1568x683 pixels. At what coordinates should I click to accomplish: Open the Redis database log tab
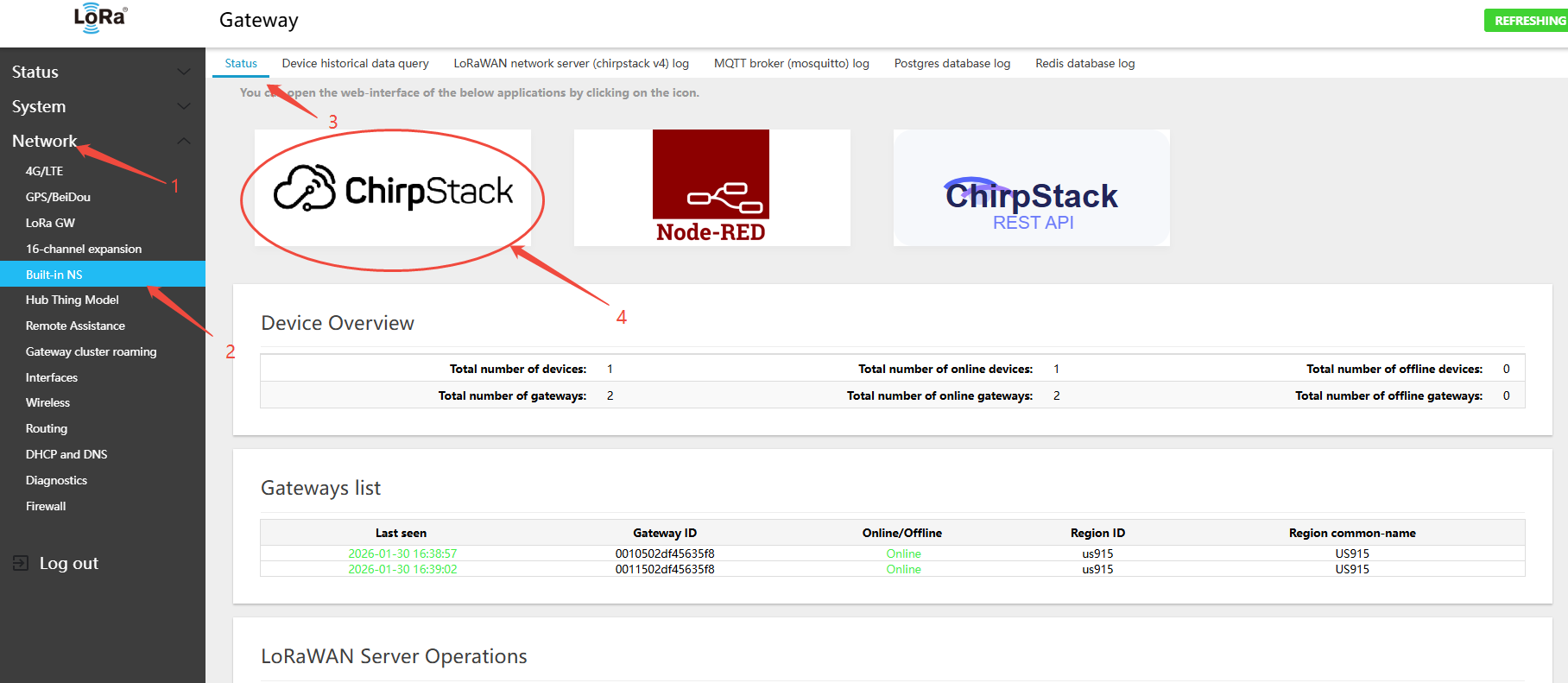coord(1084,63)
